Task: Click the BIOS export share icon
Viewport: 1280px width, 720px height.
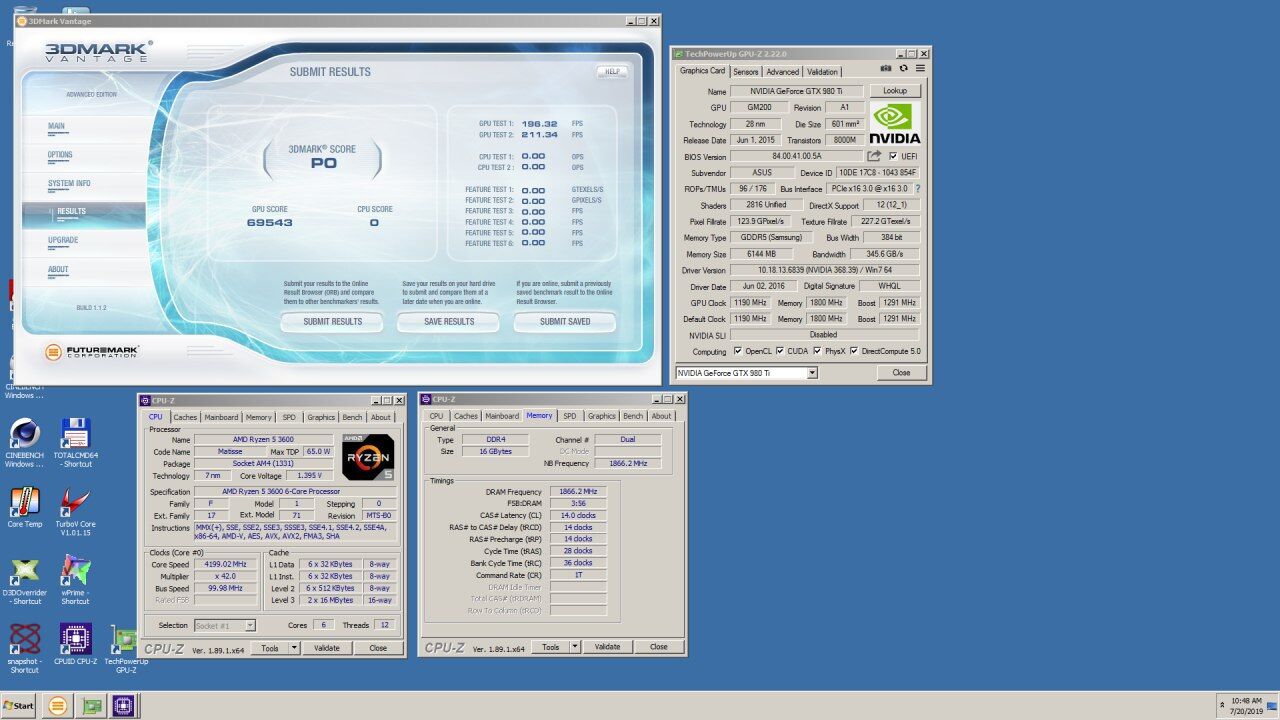Action: [874, 156]
